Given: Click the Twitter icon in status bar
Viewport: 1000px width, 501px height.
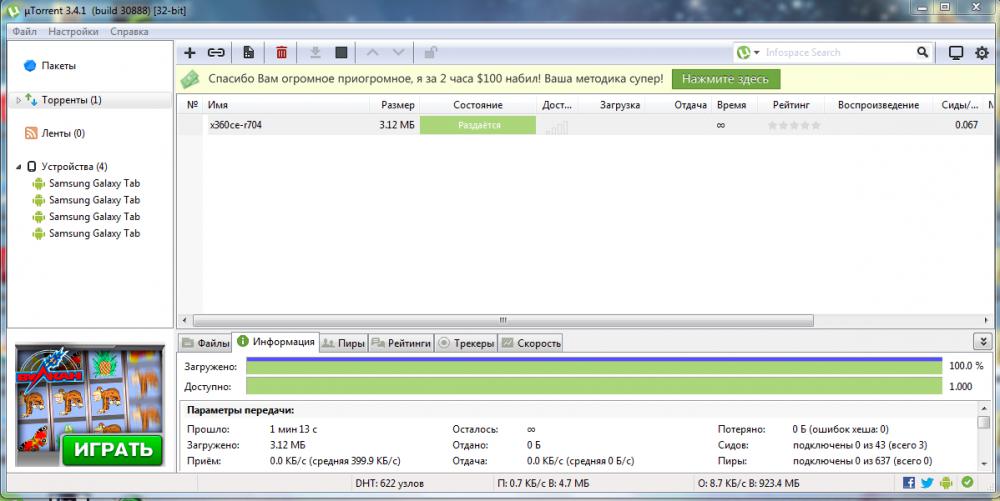Looking at the screenshot, I should [x=927, y=483].
